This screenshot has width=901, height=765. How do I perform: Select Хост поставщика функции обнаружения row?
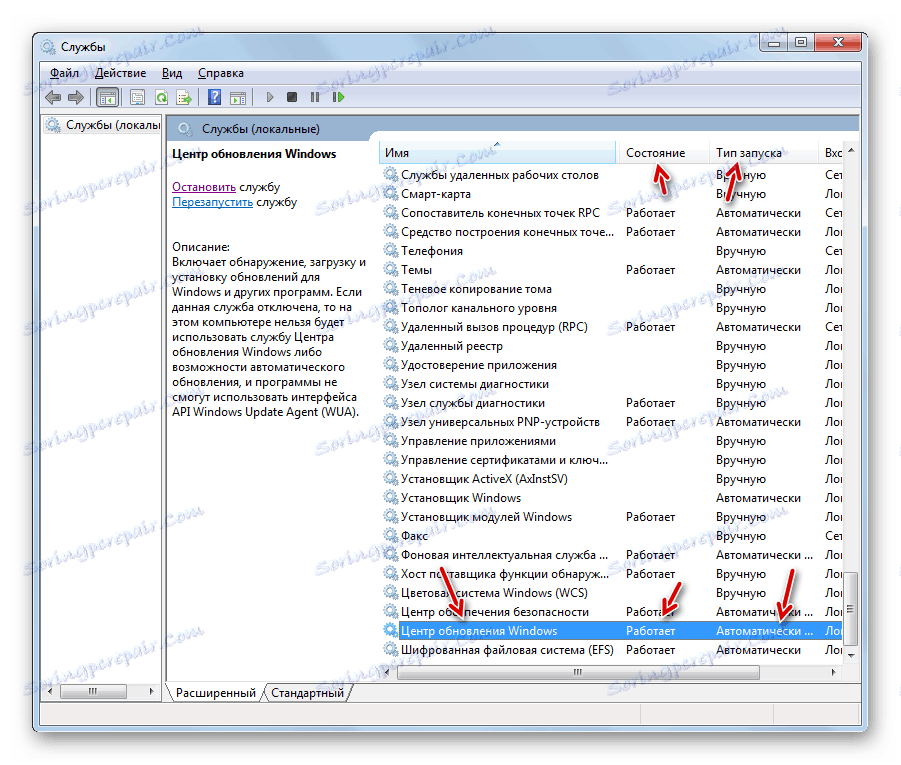pyautogui.click(x=612, y=574)
